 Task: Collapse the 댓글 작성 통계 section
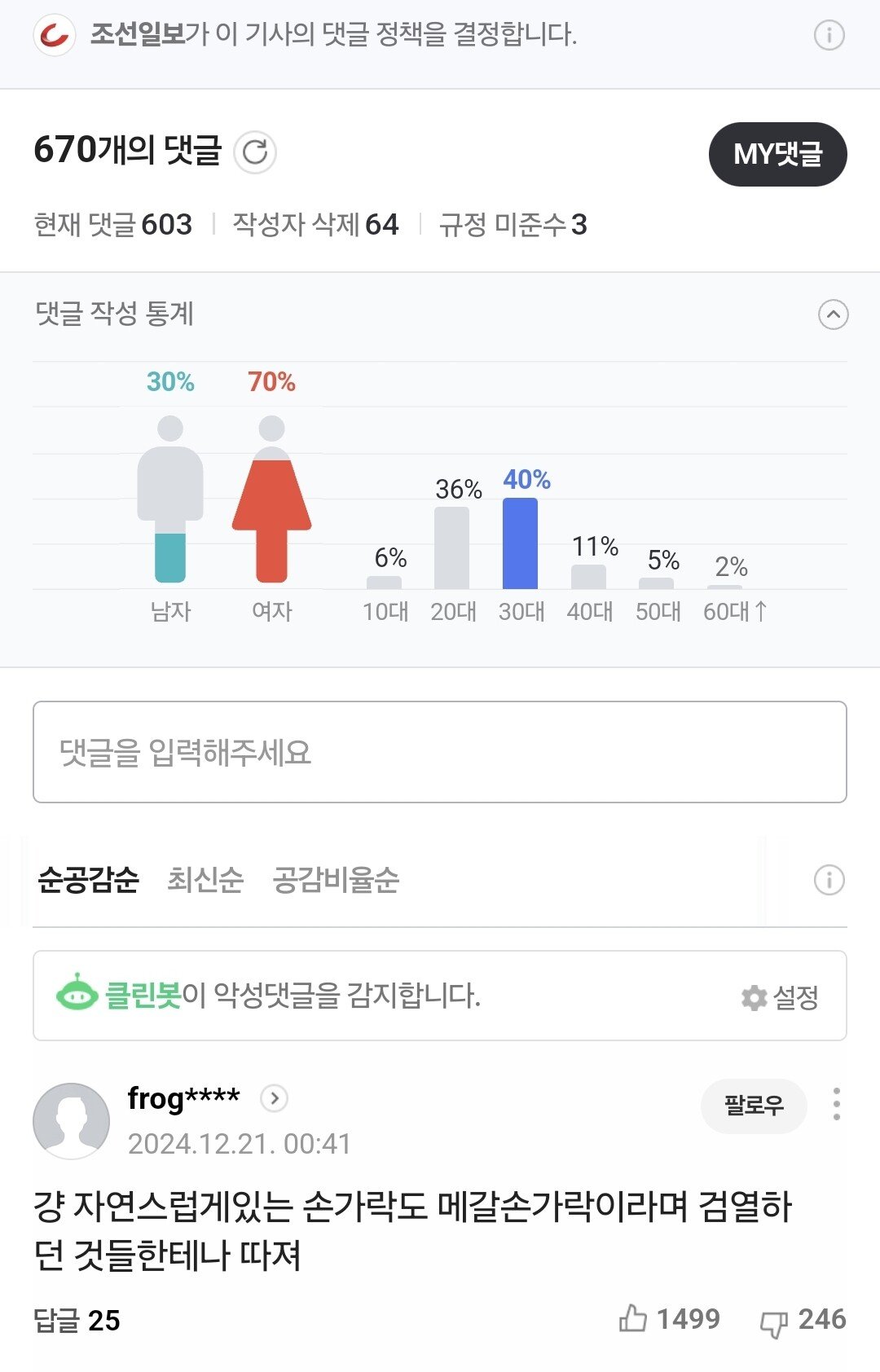[x=833, y=314]
